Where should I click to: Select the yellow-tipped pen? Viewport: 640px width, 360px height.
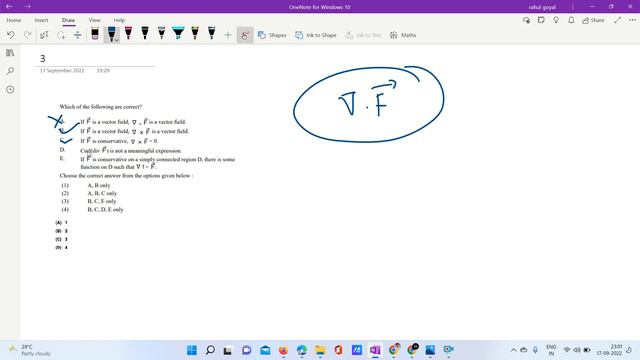pos(195,33)
